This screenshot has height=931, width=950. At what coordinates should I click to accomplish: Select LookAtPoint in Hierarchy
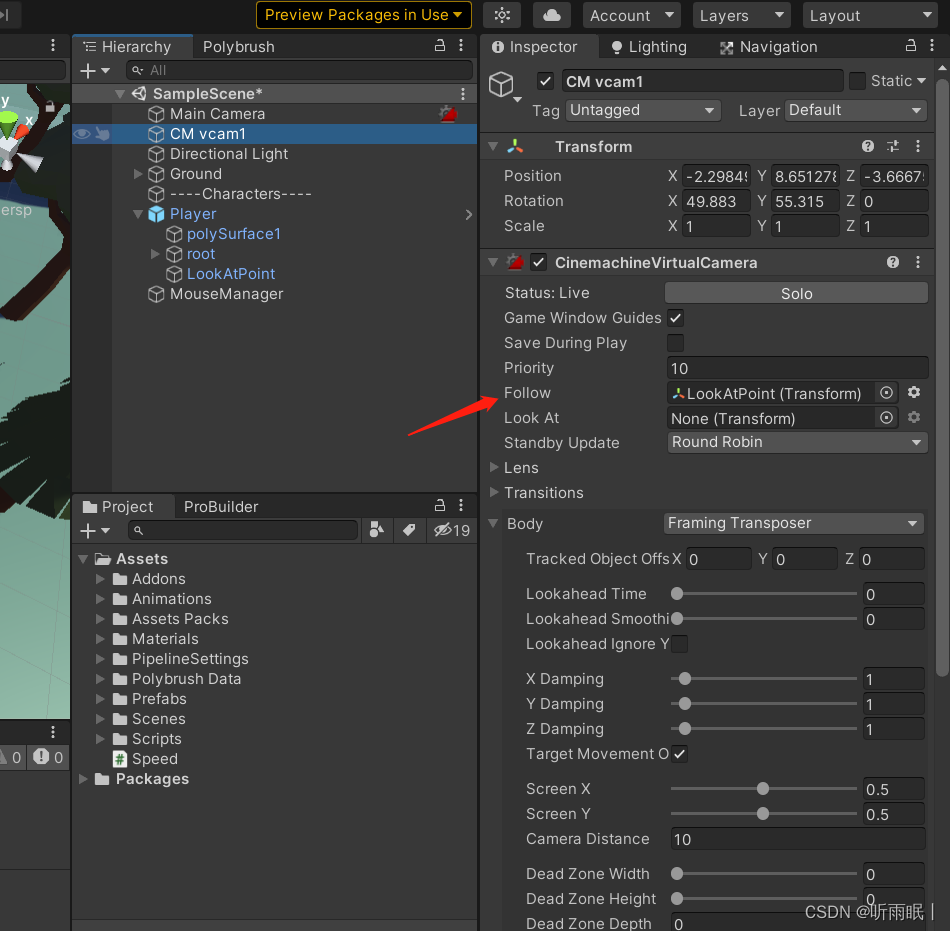(231, 274)
